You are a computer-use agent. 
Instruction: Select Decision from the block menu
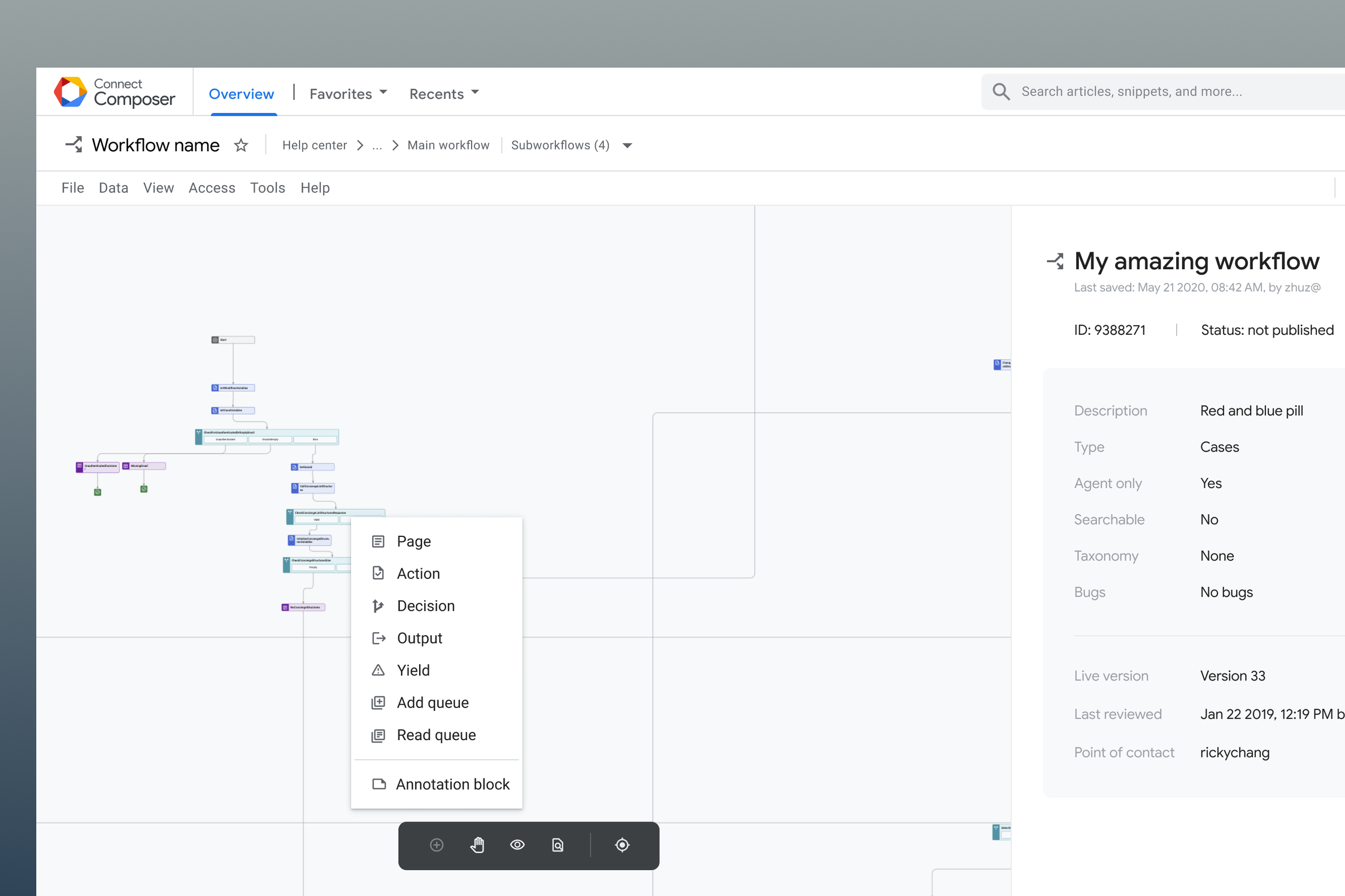pyautogui.click(x=425, y=606)
